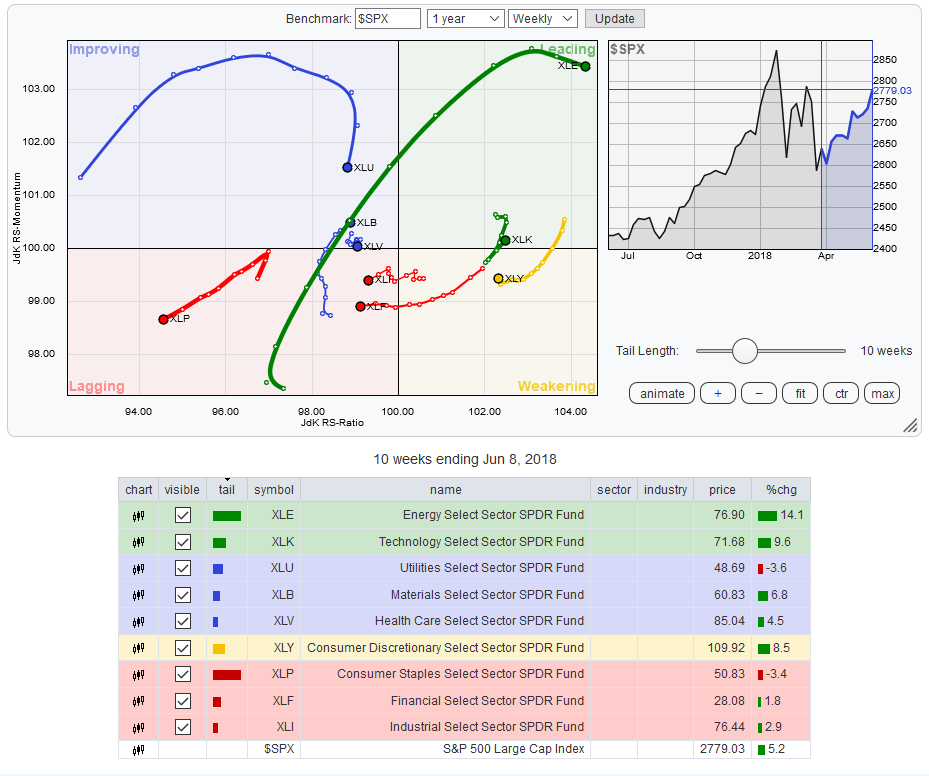The width and height of the screenshot is (929, 776).
Task: Sort table by chart column header
Action: pyautogui.click(x=139, y=490)
